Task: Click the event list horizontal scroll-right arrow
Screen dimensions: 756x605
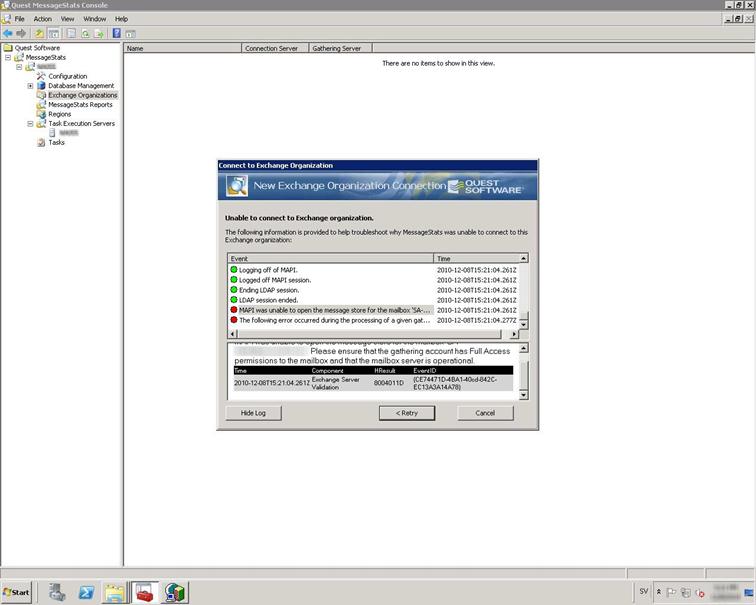Action: (x=514, y=334)
